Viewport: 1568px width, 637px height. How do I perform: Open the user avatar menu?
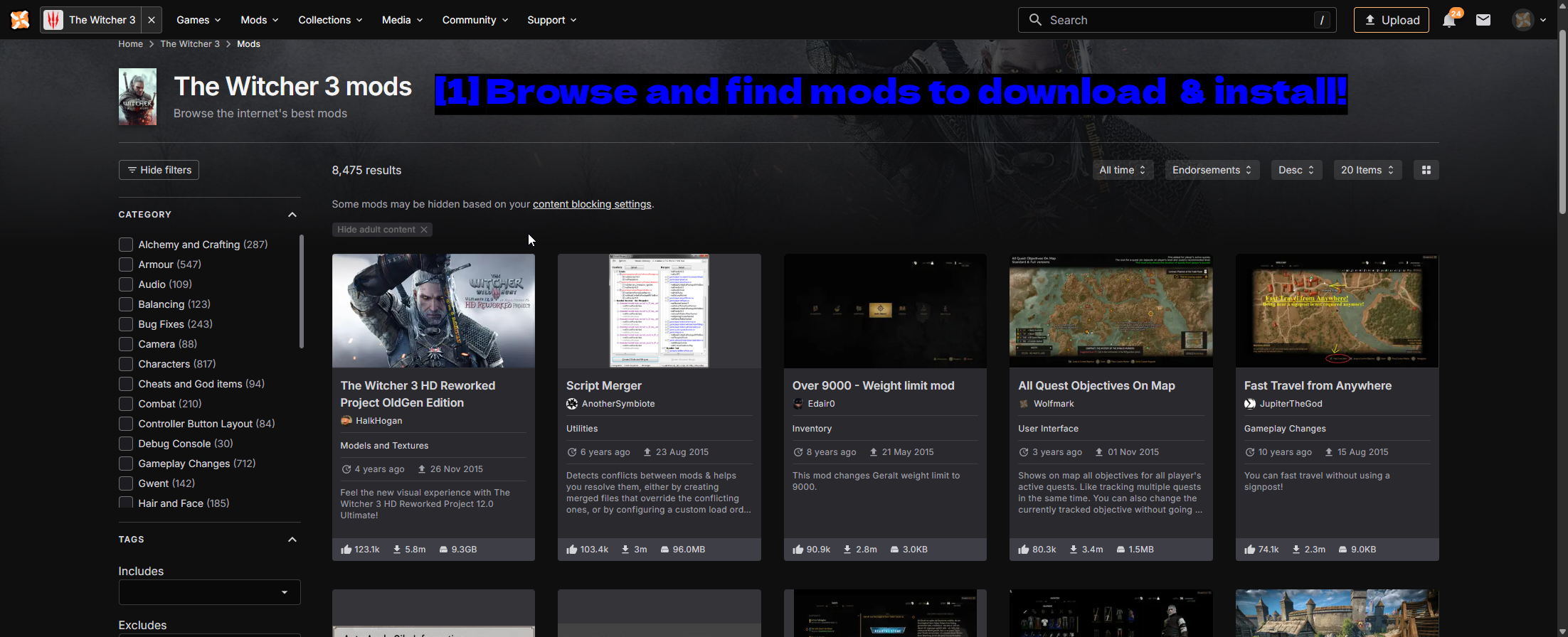click(x=1529, y=20)
